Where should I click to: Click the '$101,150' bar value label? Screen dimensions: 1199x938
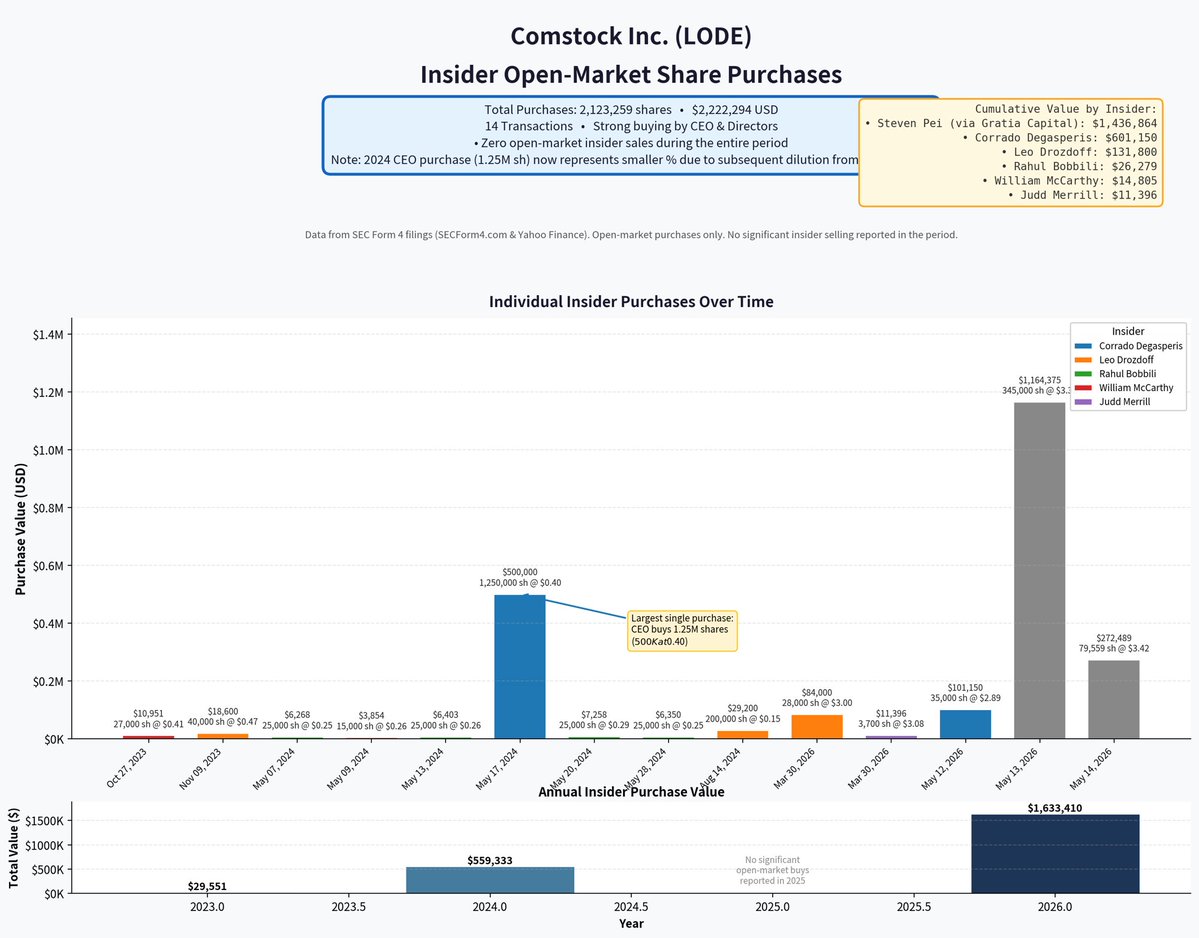pos(965,688)
